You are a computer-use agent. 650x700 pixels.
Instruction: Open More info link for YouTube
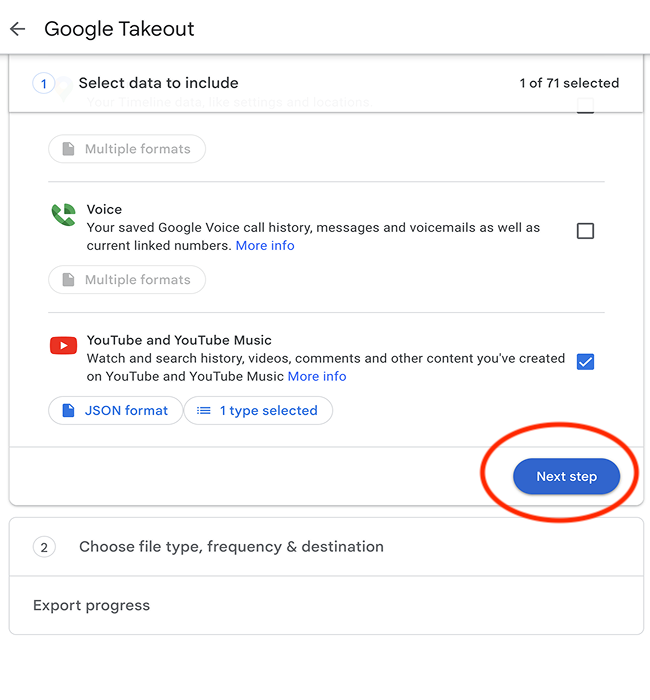(317, 377)
